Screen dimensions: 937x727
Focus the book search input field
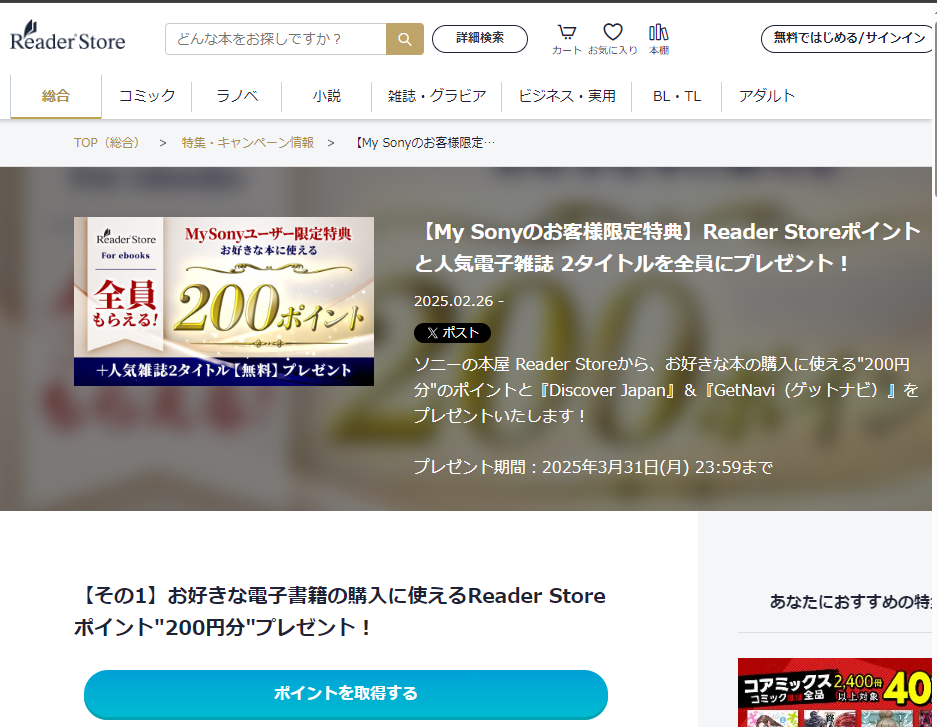tap(275, 39)
